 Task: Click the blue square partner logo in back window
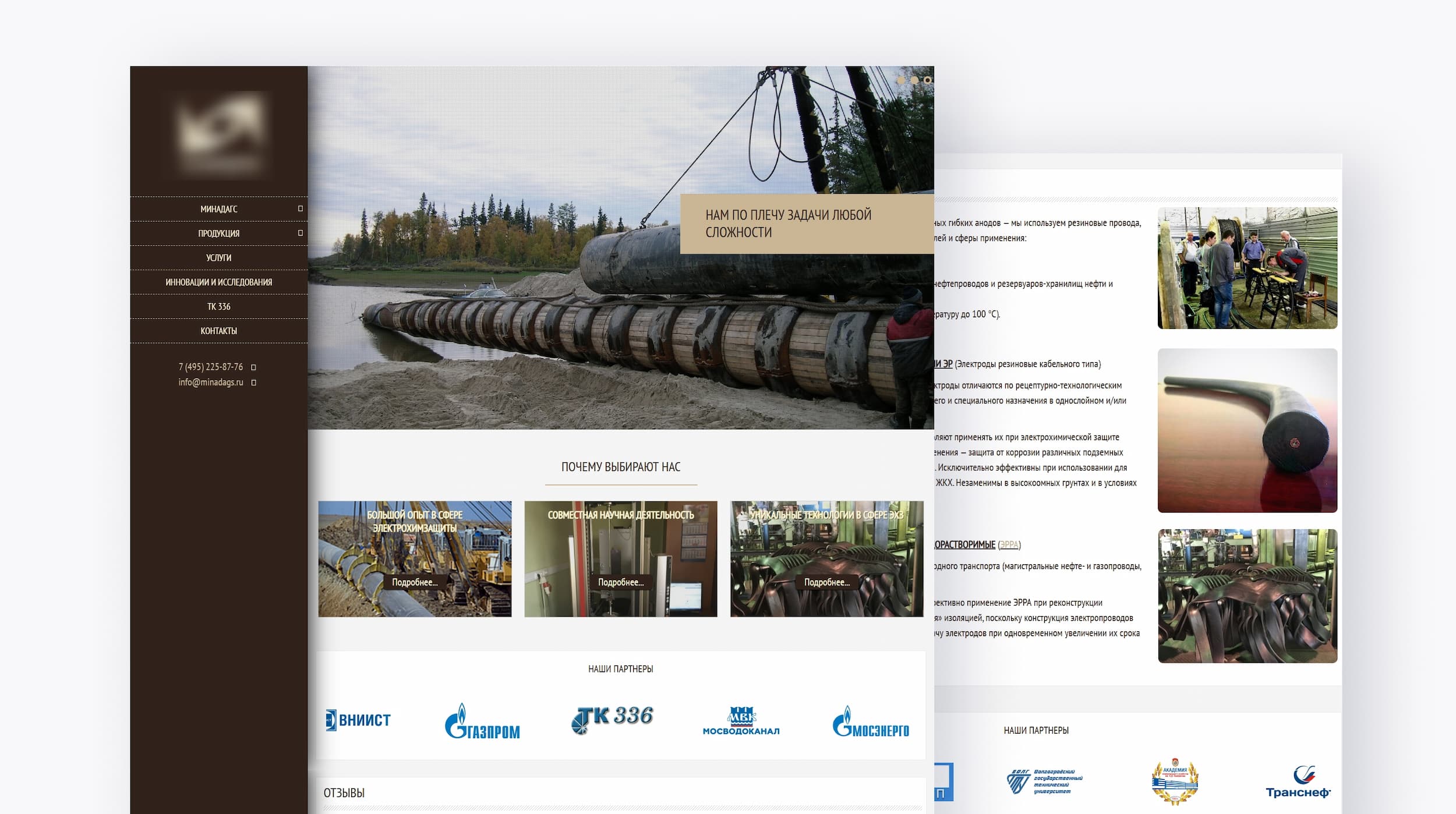(x=944, y=782)
